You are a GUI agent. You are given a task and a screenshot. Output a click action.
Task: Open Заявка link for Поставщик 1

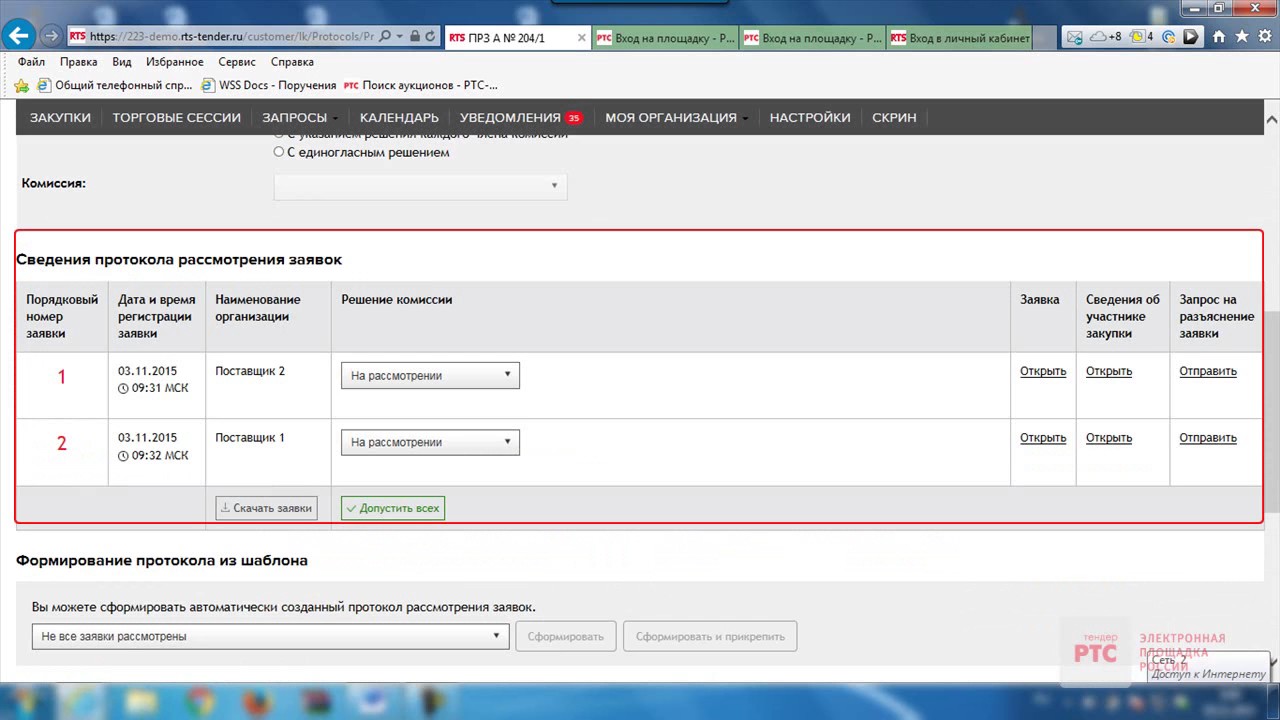pyautogui.click(x=1043, y=438)
